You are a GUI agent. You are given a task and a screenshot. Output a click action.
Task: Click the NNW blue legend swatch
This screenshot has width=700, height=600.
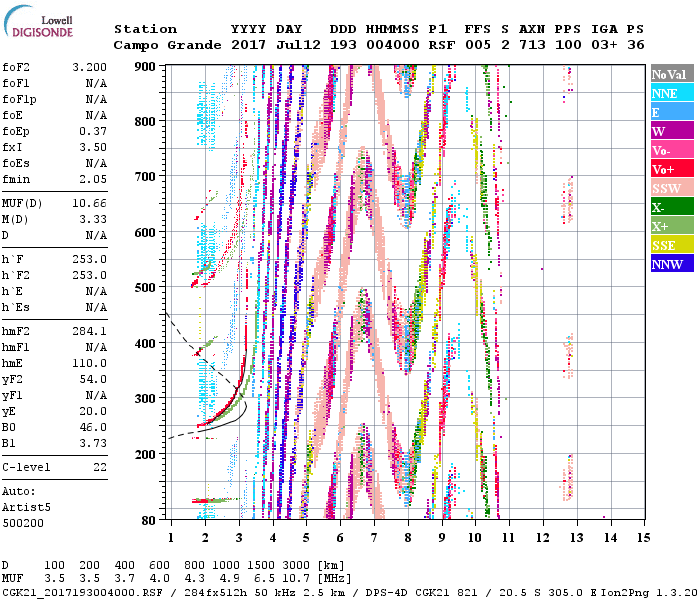[670, 264]
